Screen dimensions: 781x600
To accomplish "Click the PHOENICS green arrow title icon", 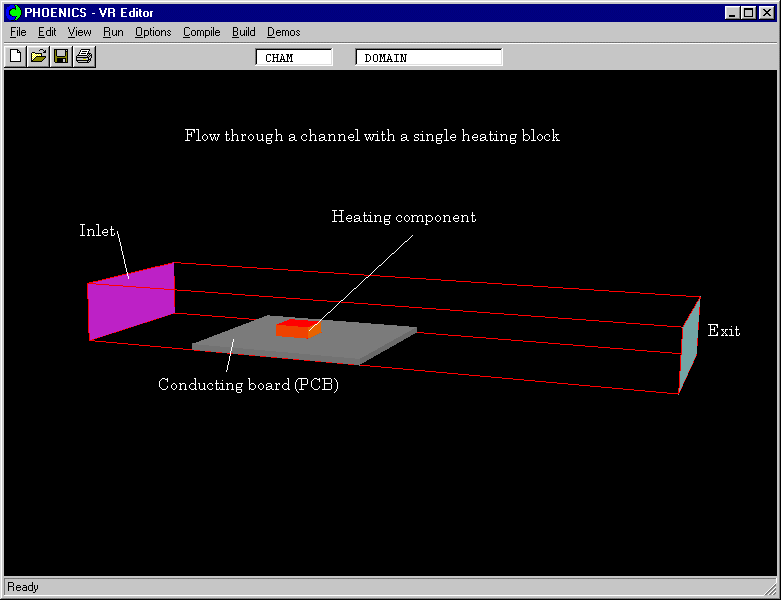I will (14, 13).
